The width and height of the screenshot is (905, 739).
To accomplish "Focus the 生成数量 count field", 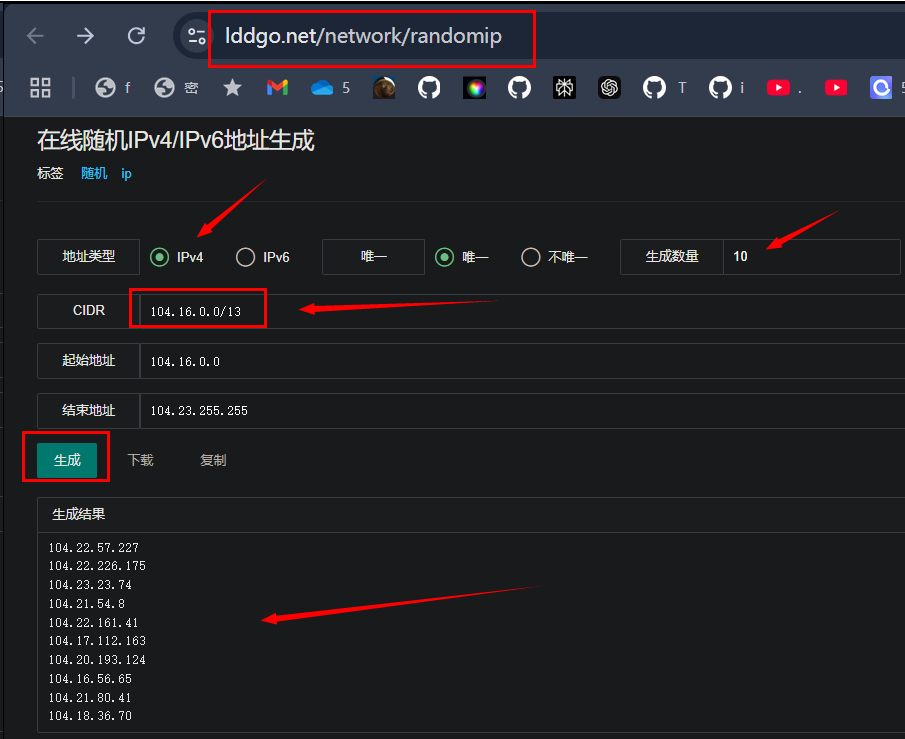I will pyautogui.click(x=811, y=257).
